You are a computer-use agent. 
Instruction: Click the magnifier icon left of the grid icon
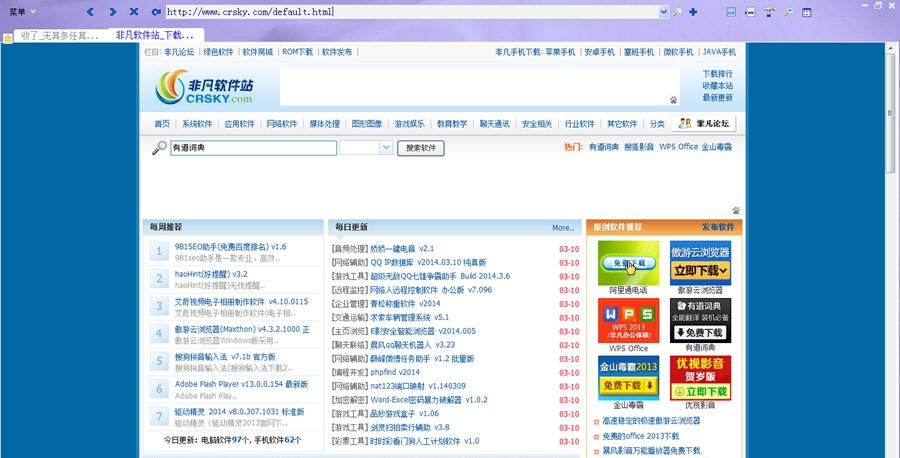788,11
